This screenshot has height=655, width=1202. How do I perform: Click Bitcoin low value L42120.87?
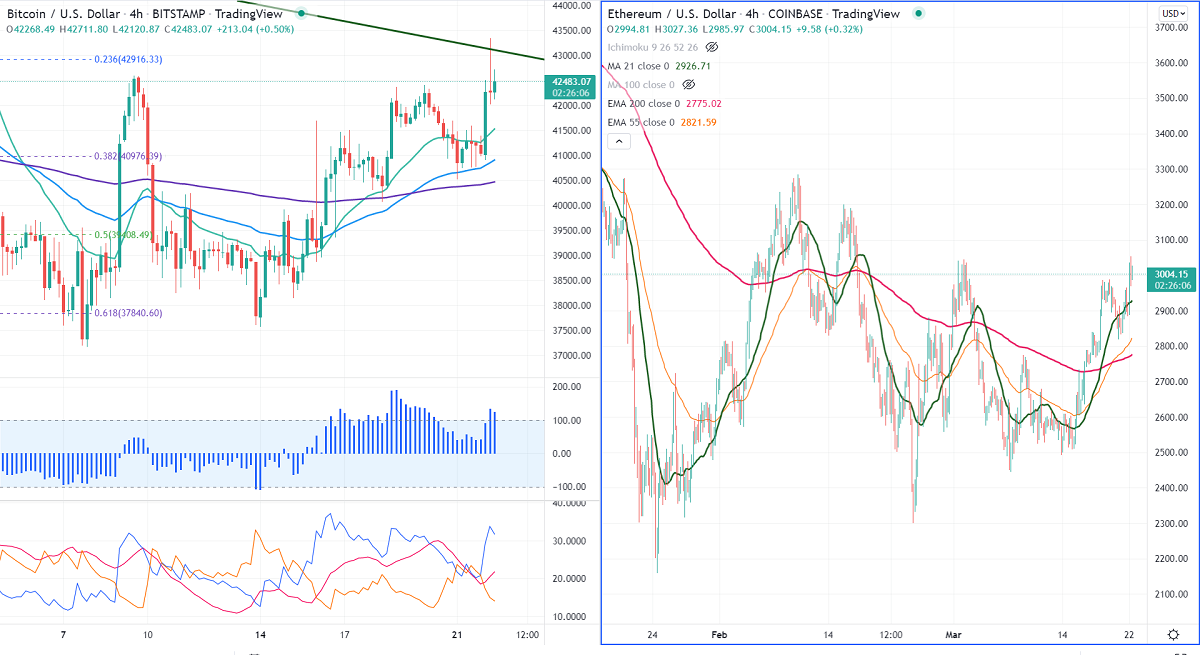(138, 29)
